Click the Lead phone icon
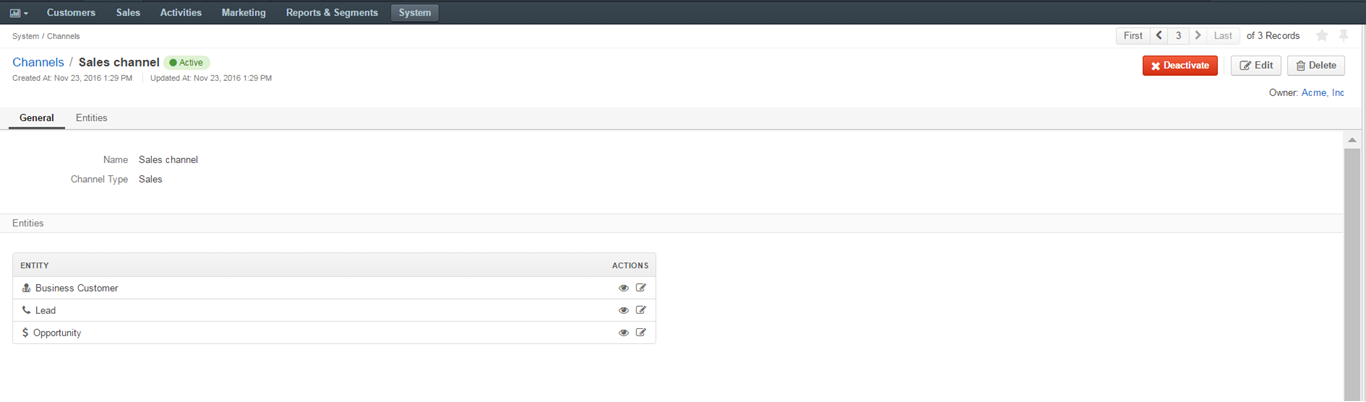 26,310
